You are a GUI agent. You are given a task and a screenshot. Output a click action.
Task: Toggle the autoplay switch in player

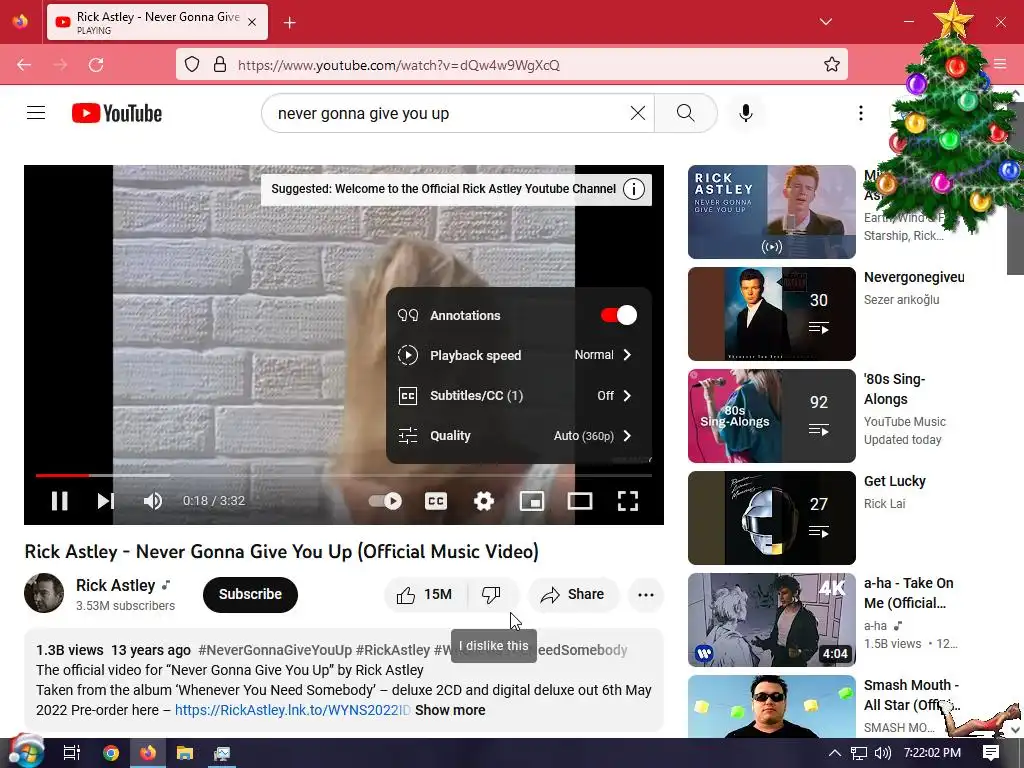pyautogui.click(x=385, y=501)
